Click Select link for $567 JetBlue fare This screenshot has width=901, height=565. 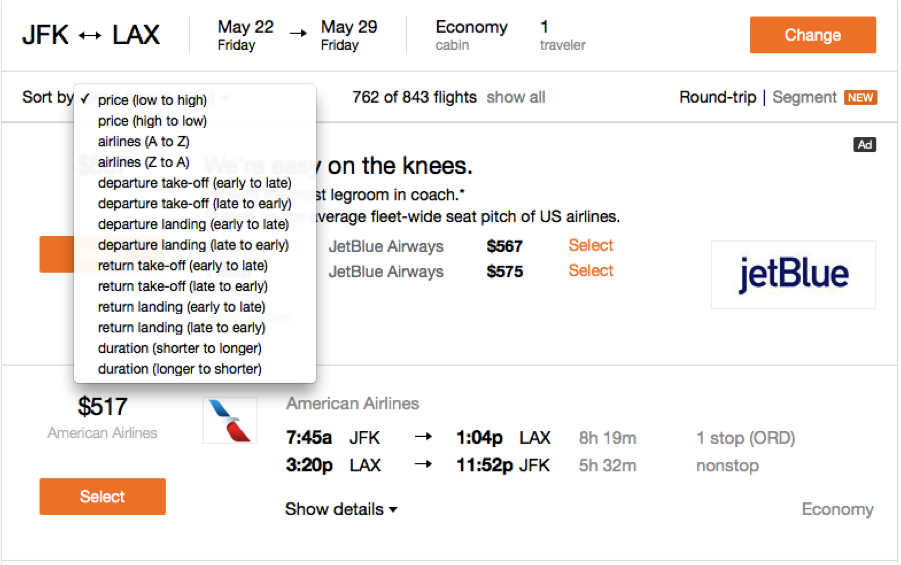click(x=590, y=246)
